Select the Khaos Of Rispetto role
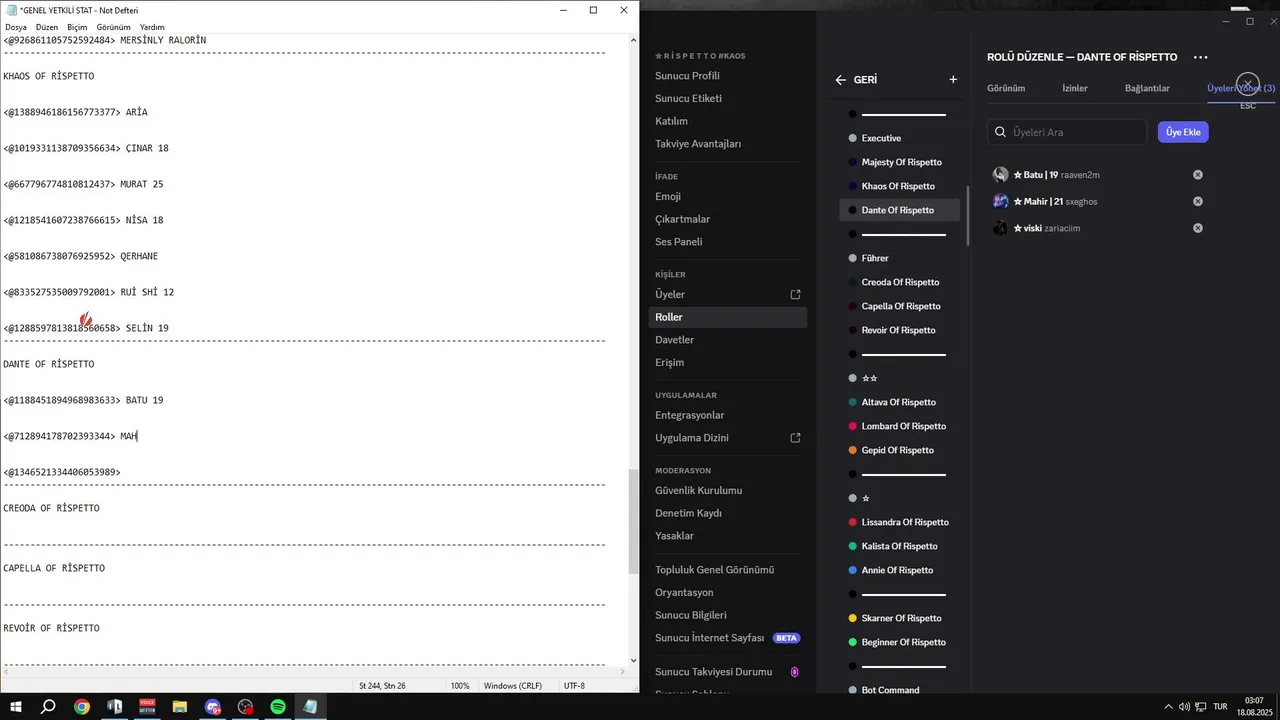This screenshot has height=720, width=1280. [x=899, y=186]
